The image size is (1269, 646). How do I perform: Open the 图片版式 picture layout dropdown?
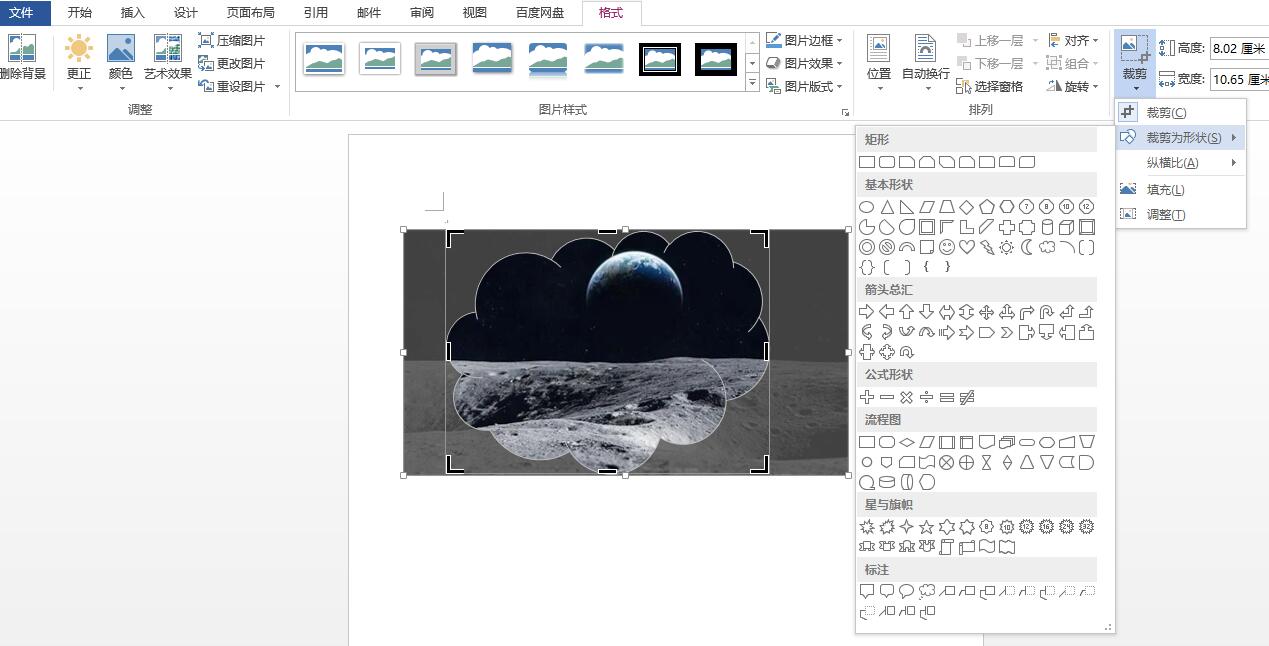805,87
